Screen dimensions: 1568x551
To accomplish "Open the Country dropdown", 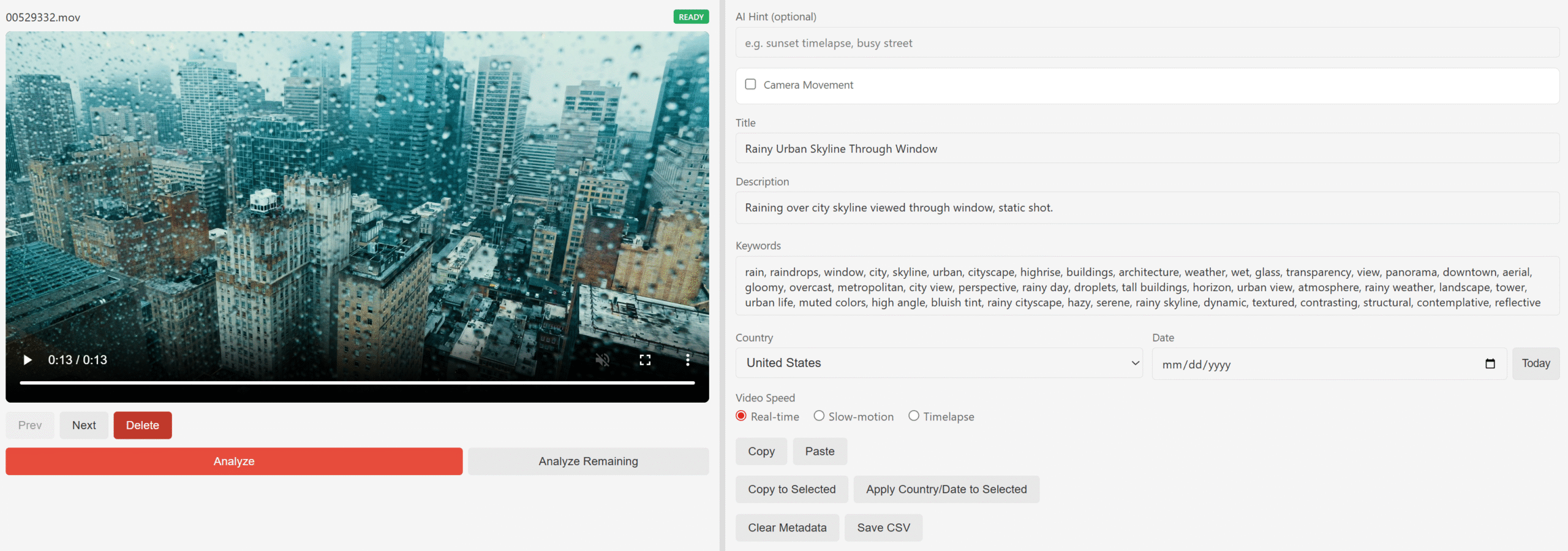I will (x=938, y=363).
